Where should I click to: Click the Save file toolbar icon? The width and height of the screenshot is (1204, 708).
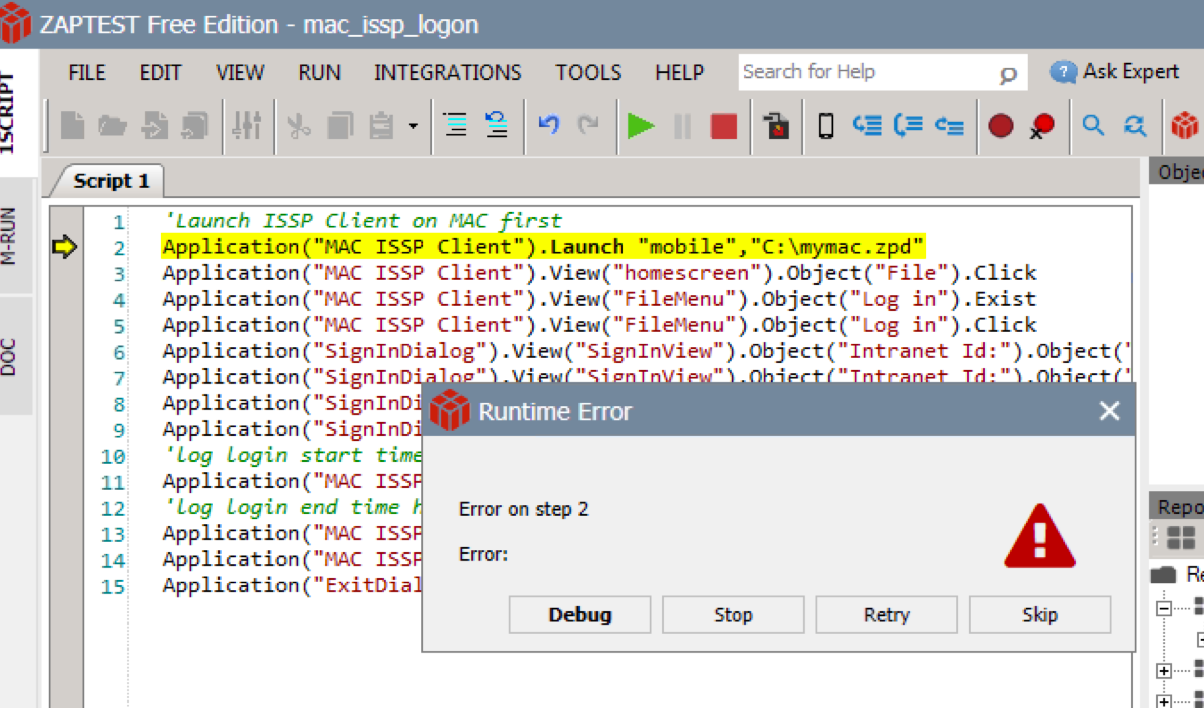(155, 125)
